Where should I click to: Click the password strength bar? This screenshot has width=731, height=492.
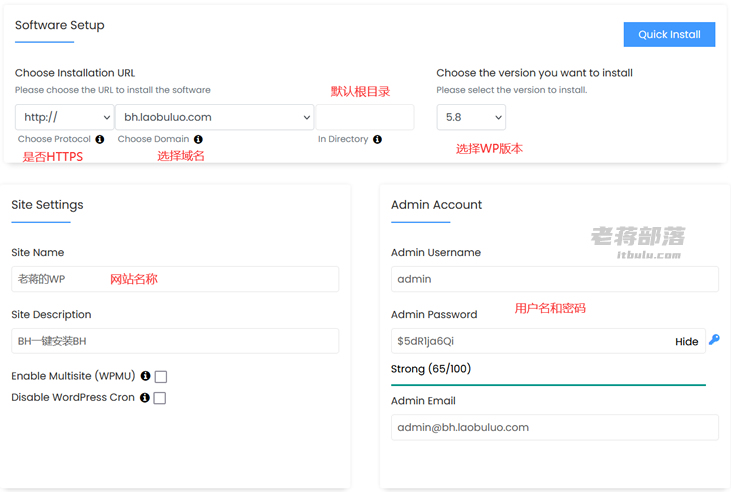tap(548, 385)
